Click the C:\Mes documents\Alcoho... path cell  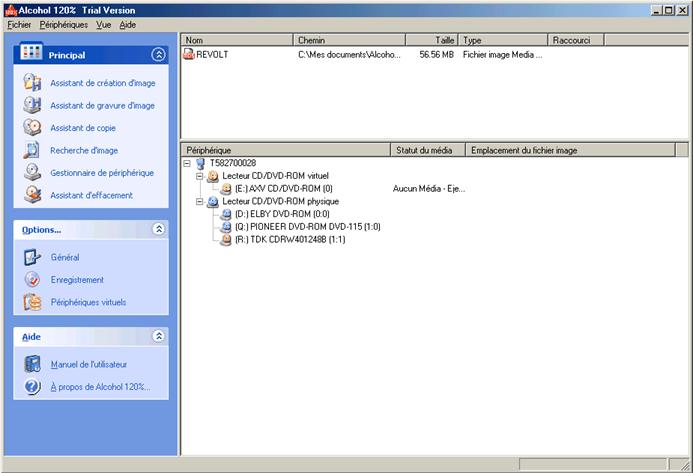coord(349,55)
